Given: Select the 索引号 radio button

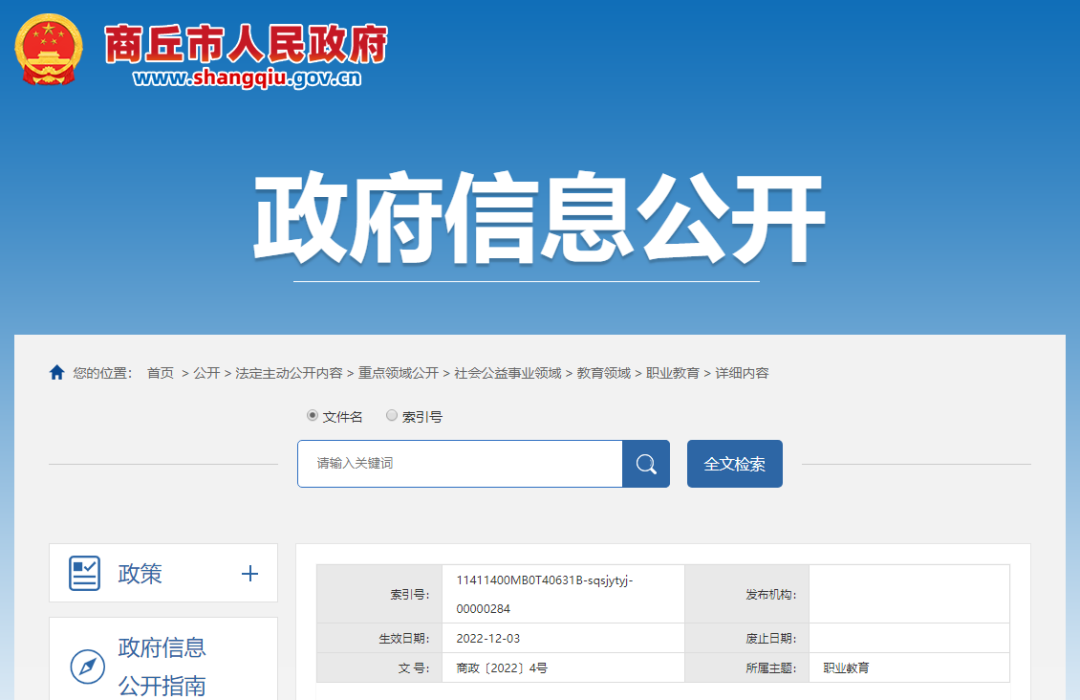Looking at the screenshot, I should [x=392, y=415].
